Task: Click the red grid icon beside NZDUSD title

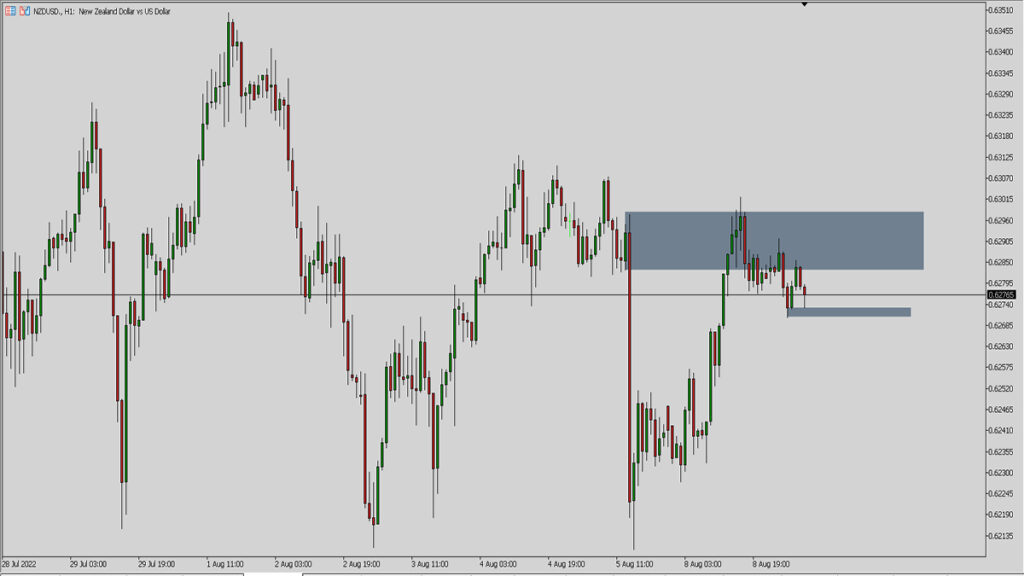Action: pyautogui.click(x=9, y=10)
